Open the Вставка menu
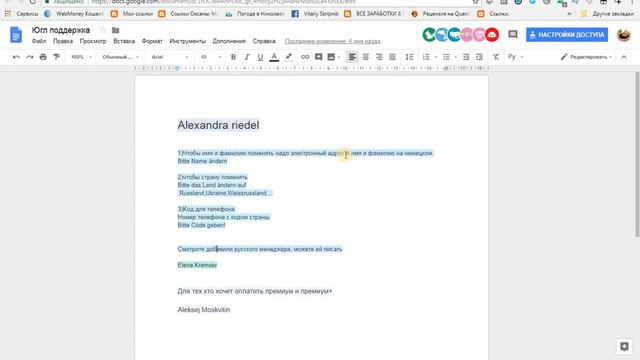 pyautogui.click(x=124, y=41)
